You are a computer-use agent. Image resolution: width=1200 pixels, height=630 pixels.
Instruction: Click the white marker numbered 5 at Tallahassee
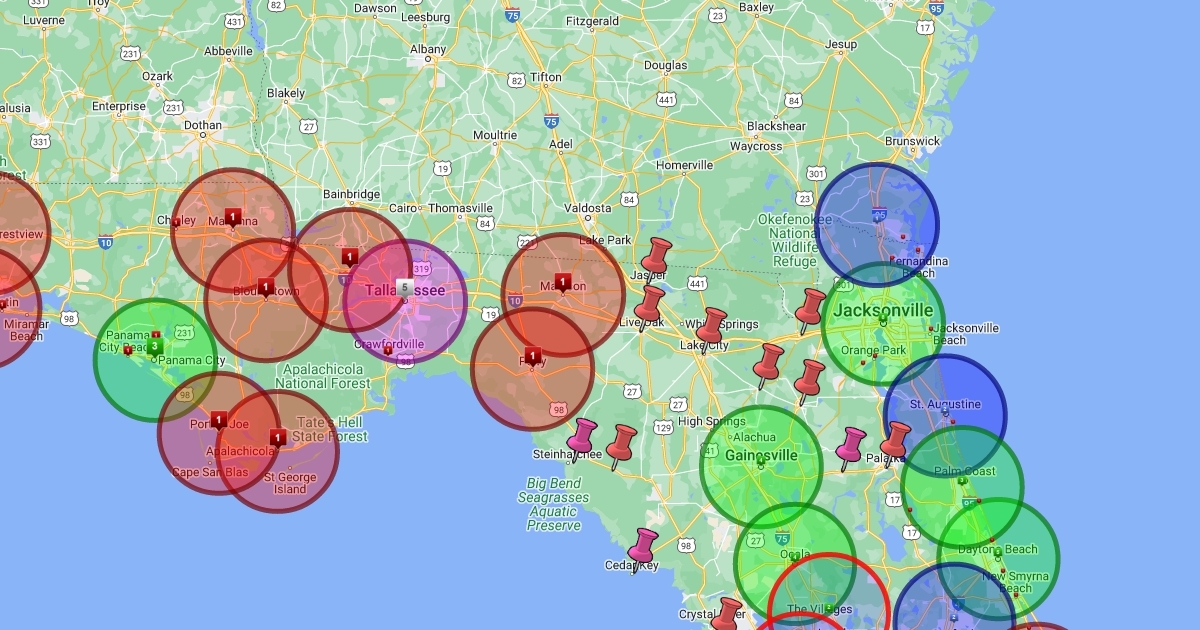(x=404, y=289)
